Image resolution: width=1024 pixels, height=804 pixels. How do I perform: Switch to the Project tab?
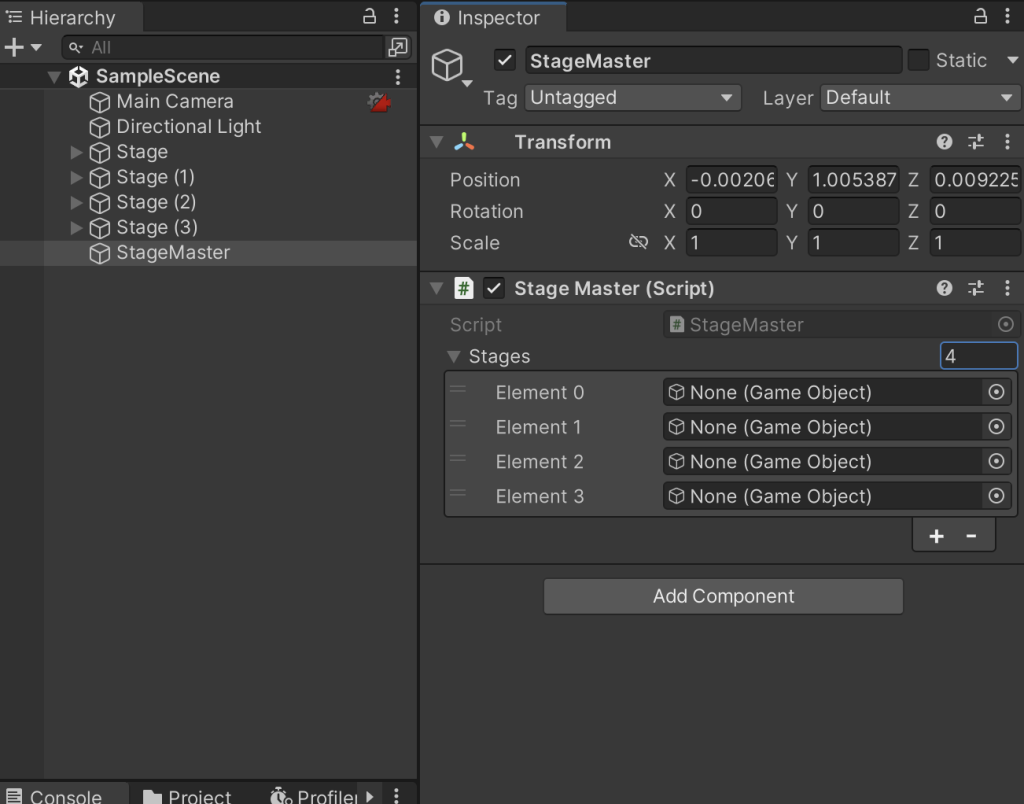188,794
